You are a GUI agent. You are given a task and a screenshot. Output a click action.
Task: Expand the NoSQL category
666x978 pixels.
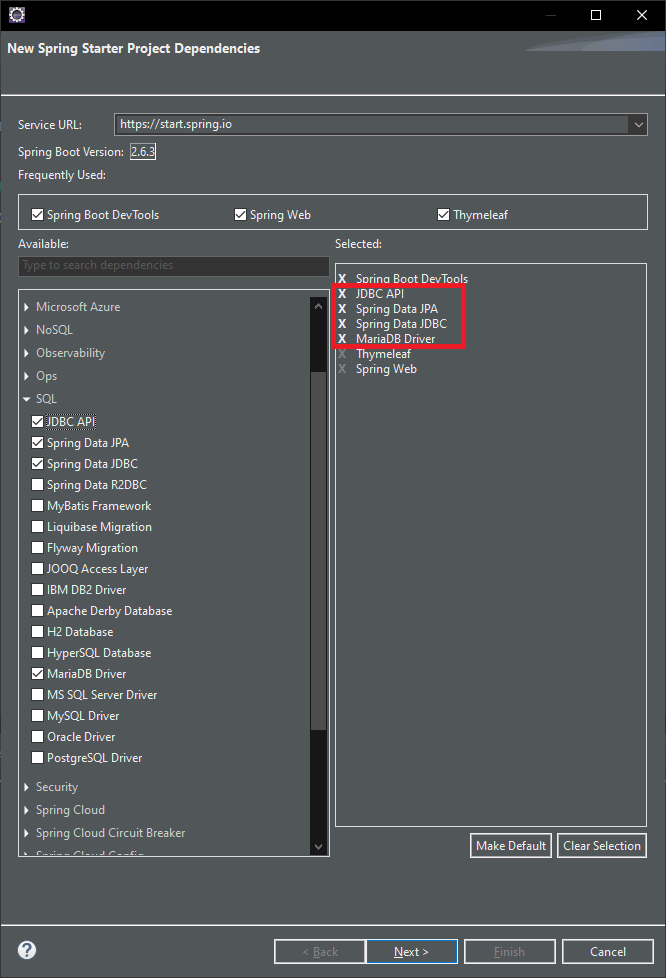coord(26,330)
